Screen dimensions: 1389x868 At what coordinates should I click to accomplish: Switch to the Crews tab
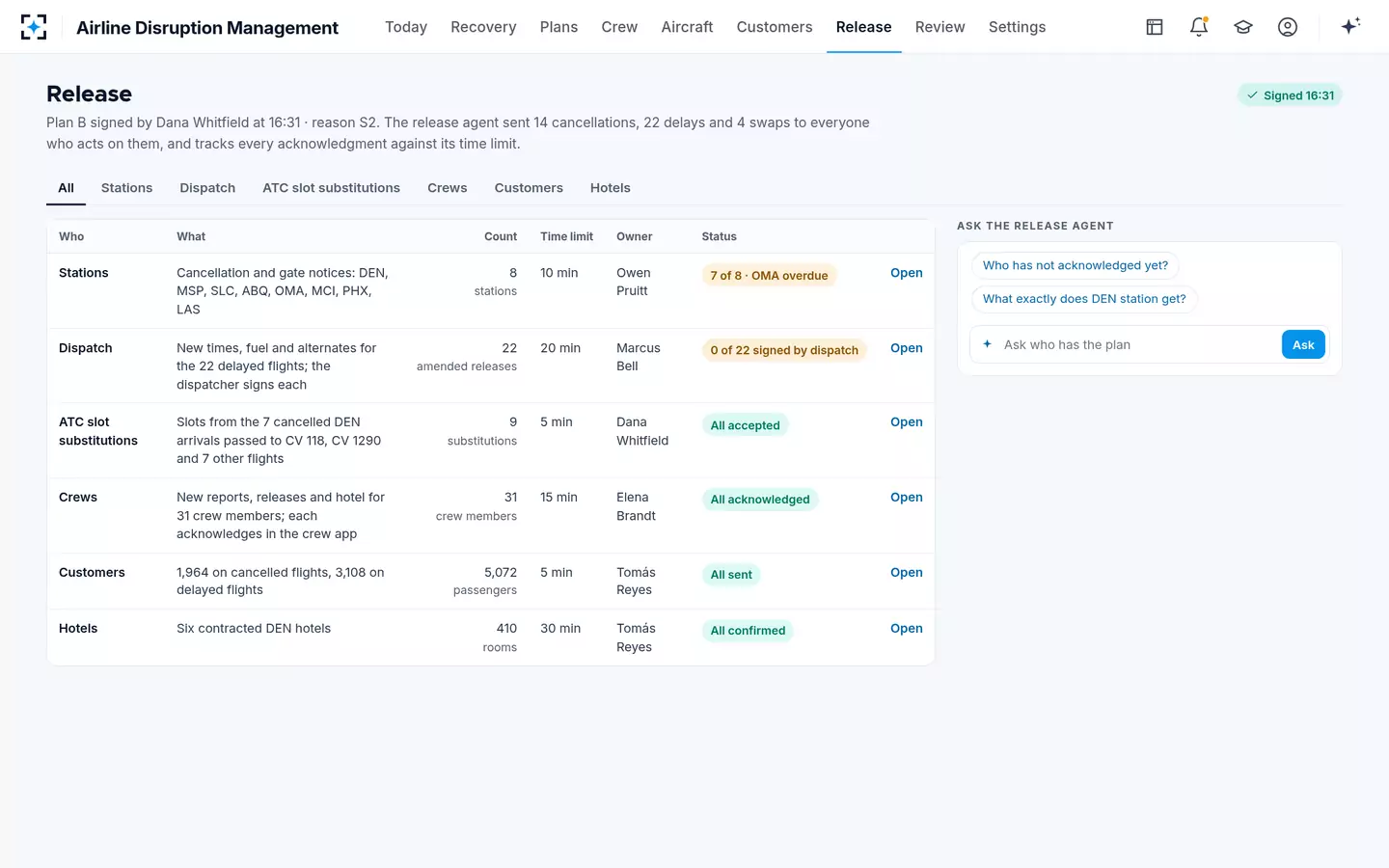point(448,188)
